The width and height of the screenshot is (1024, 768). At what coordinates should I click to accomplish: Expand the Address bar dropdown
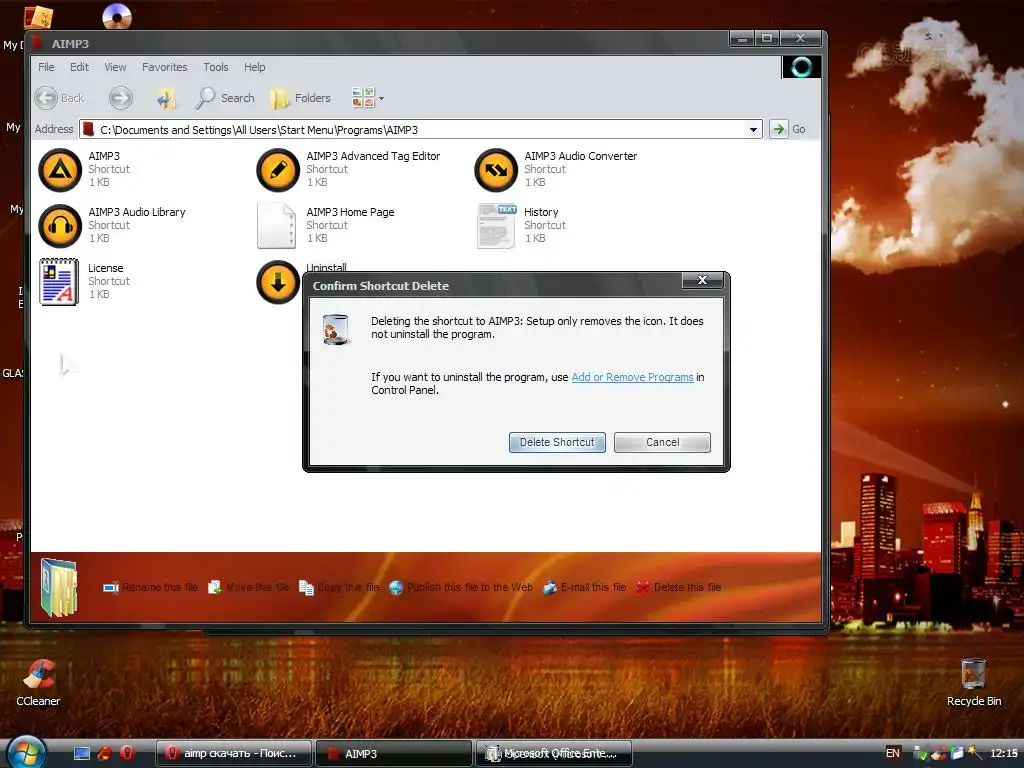[753, 129]
